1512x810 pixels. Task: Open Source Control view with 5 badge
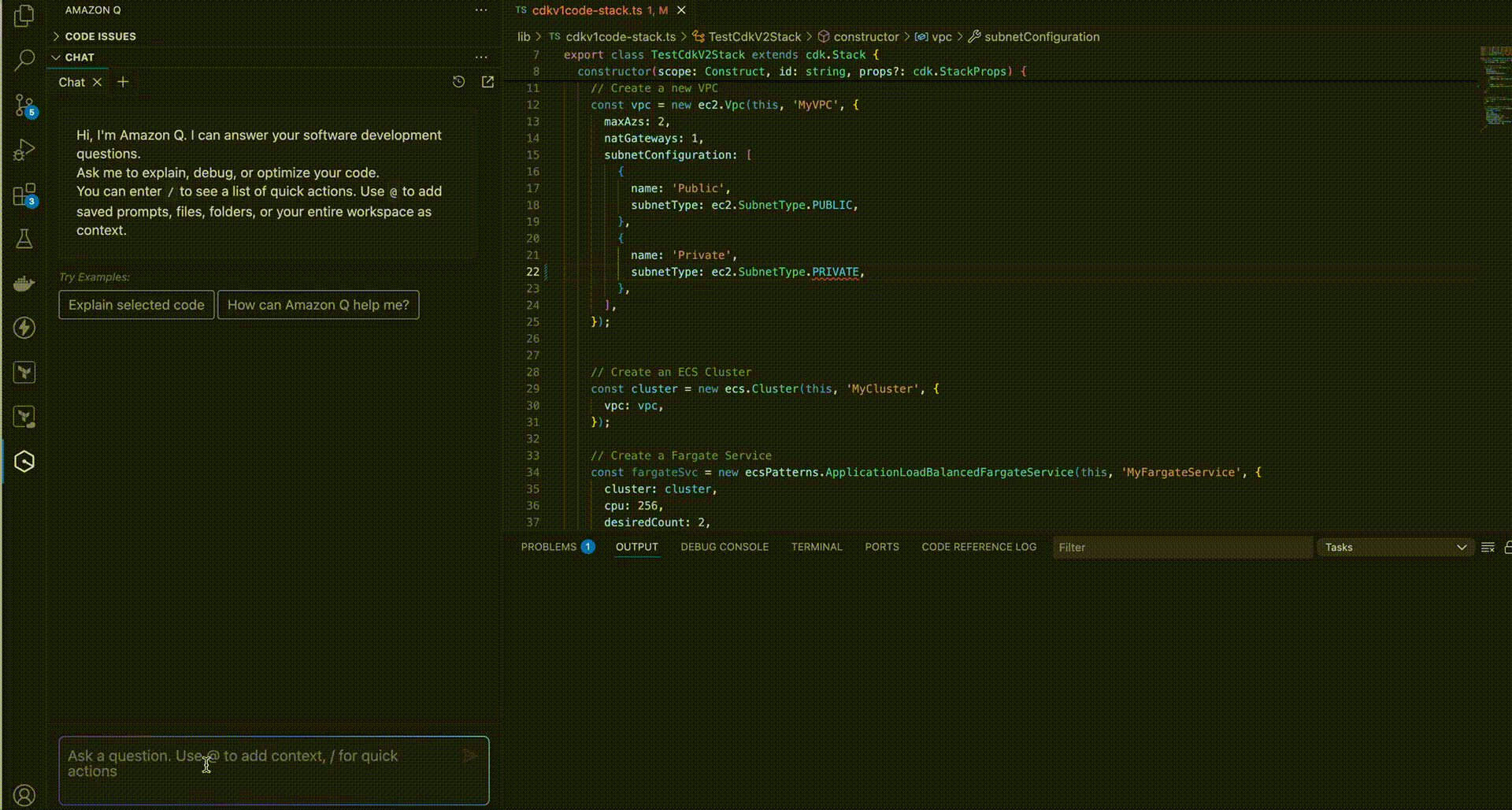click(x=24, y=105)
